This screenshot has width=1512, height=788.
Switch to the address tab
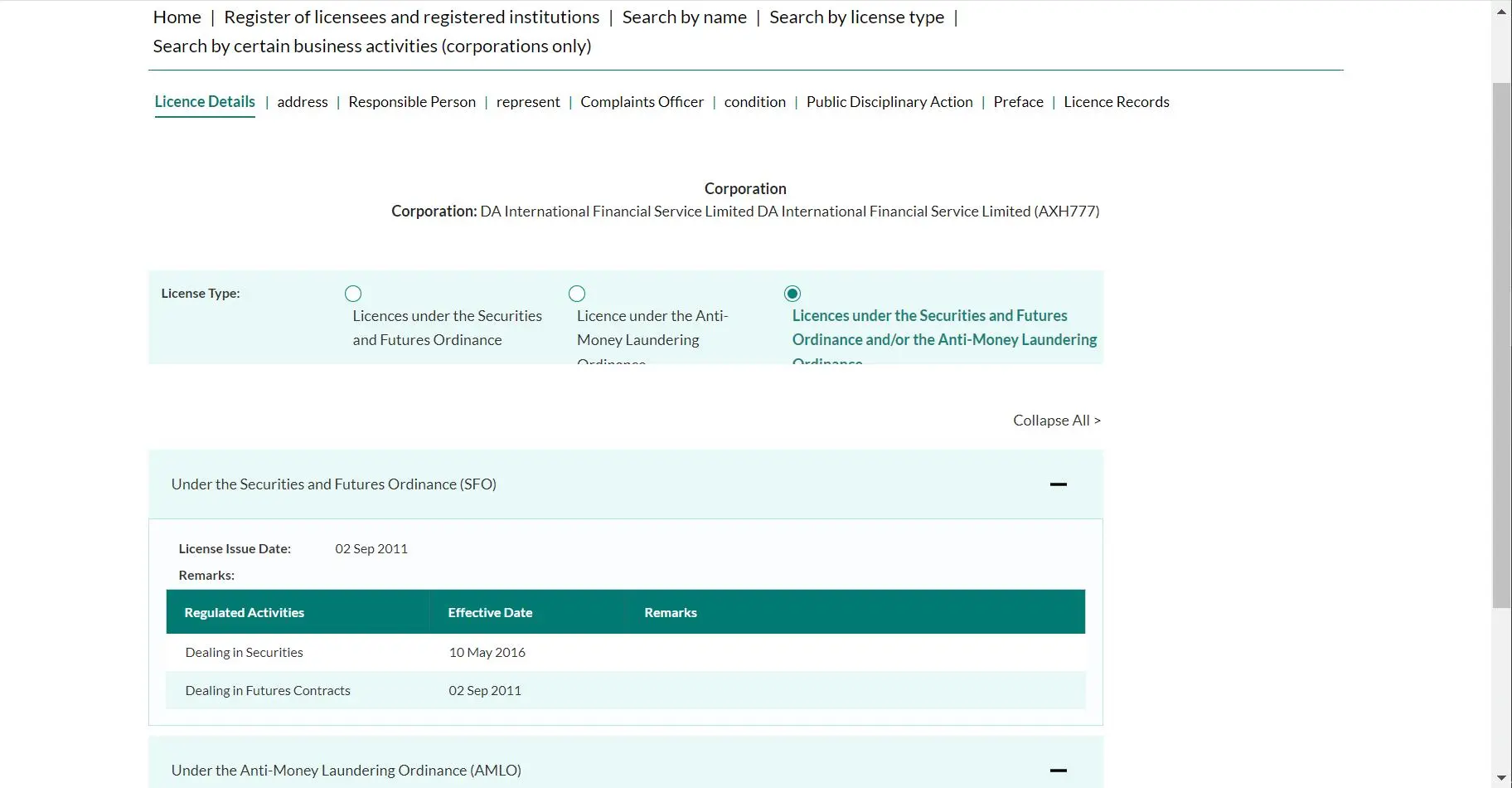click(303, 102)
